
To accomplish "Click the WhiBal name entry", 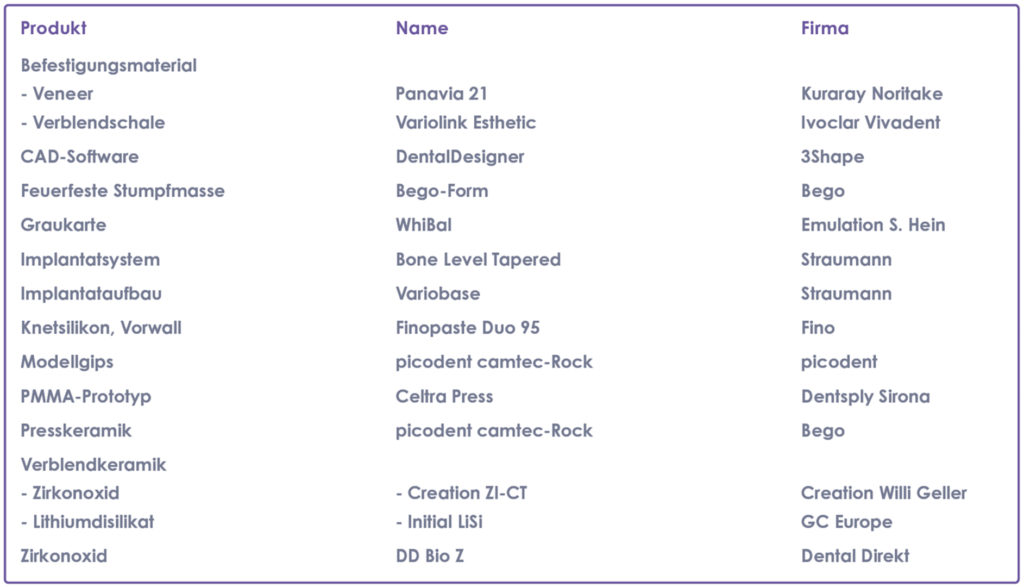I will click(x=424, y=225).
